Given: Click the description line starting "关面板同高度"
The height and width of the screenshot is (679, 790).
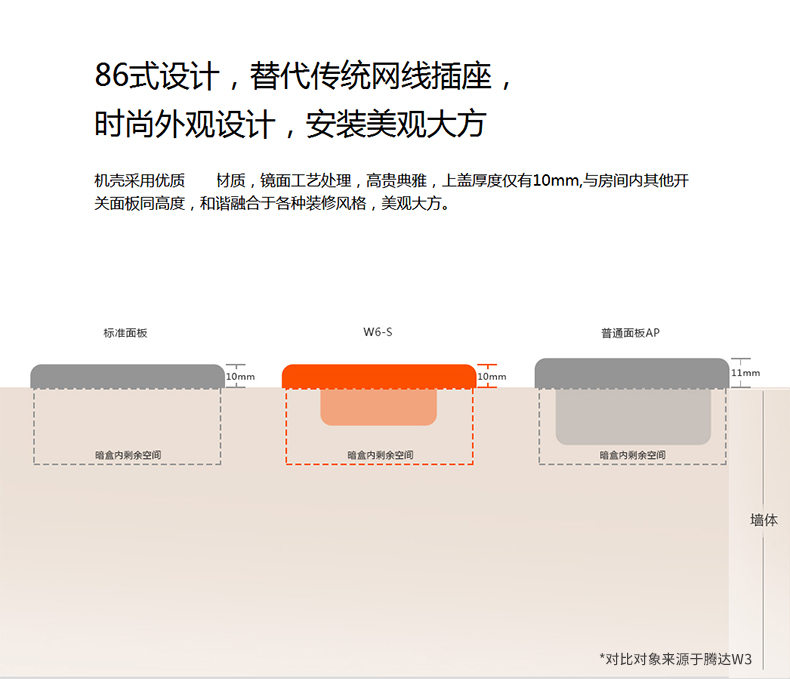Looking at the screenshot, I should pyautogui.click(x=272, y=203).
